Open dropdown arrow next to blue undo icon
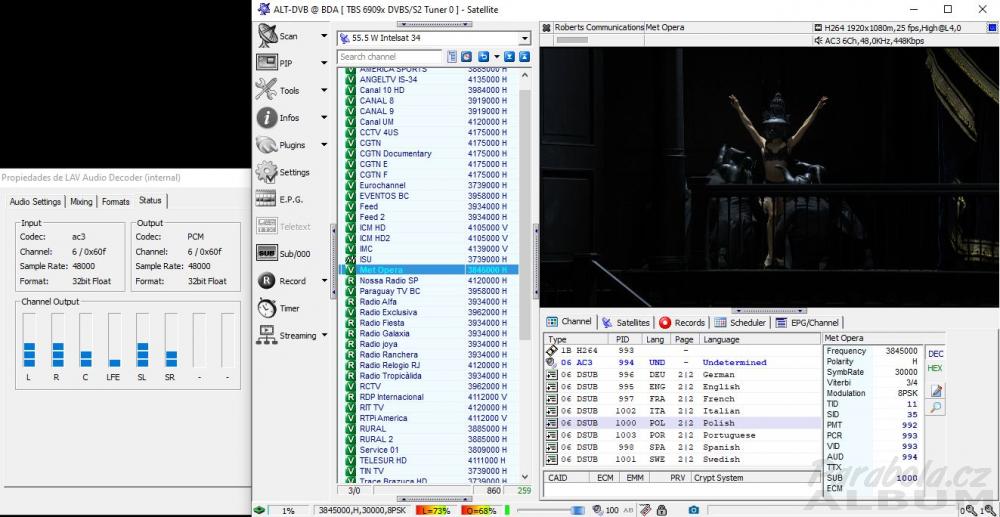Image resolution: width=1000 pixels, height=517 pixels. click(x=496, y=57)
